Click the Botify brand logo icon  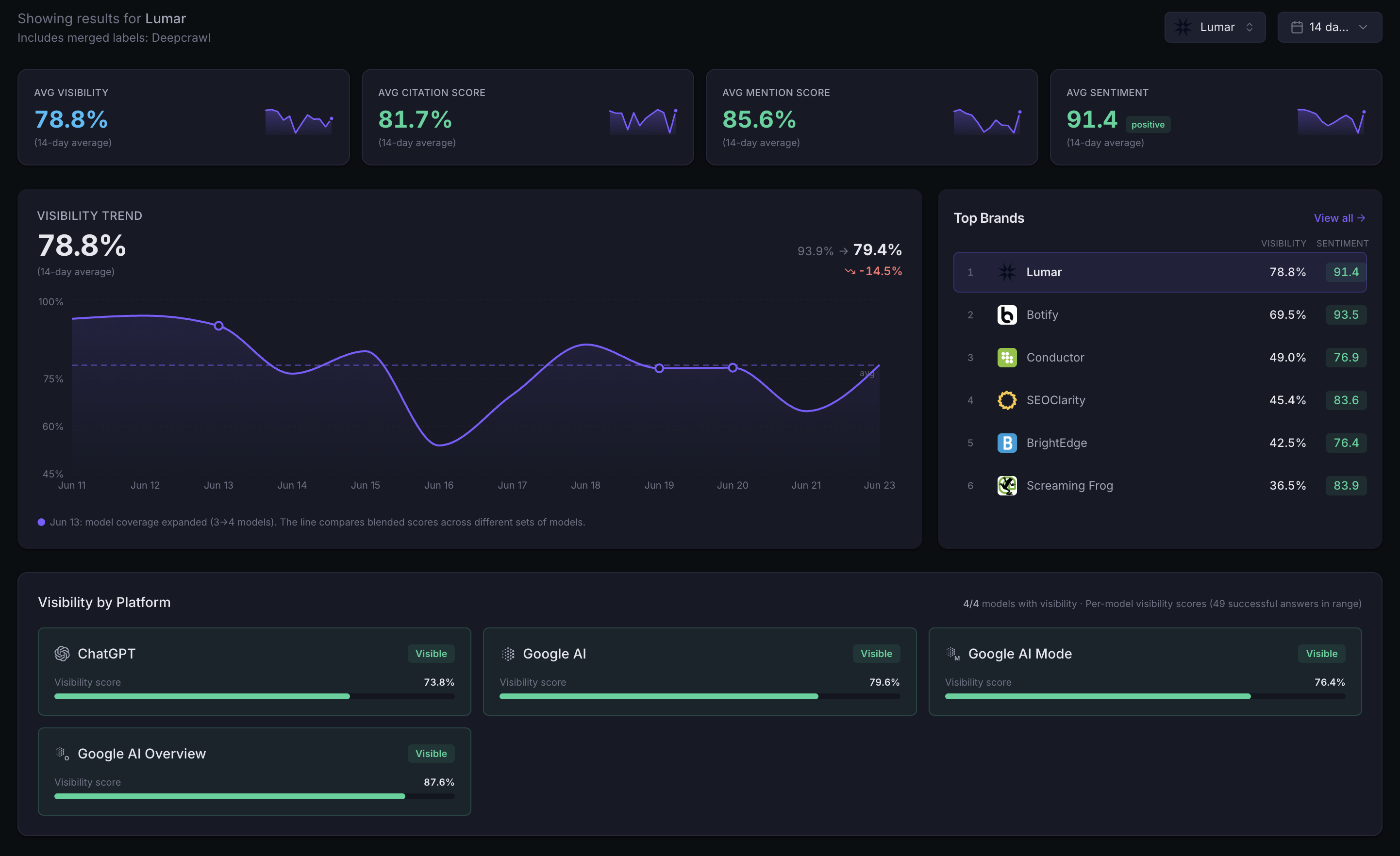1007,314
